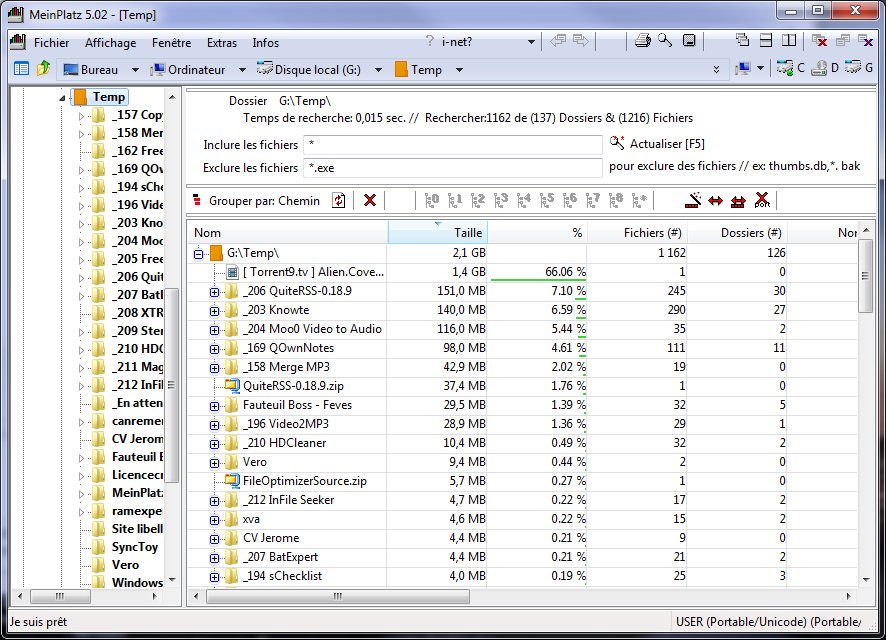Click the Grouper par: Chemin button

click(257, 201)
